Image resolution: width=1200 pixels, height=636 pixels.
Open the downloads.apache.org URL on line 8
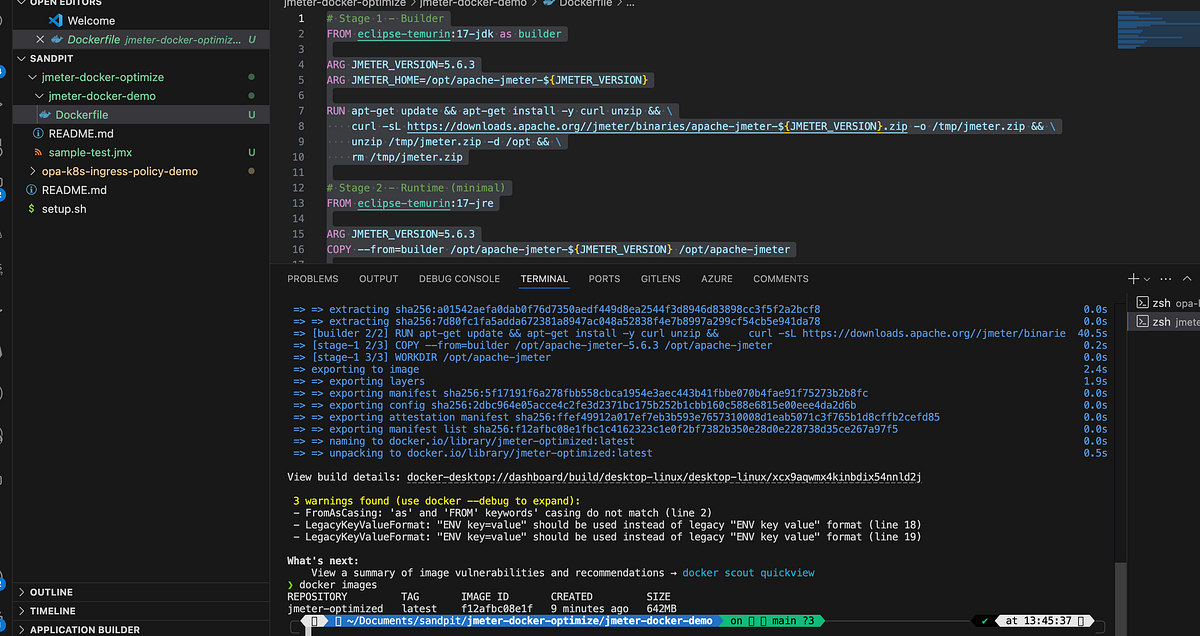(657, 126)
